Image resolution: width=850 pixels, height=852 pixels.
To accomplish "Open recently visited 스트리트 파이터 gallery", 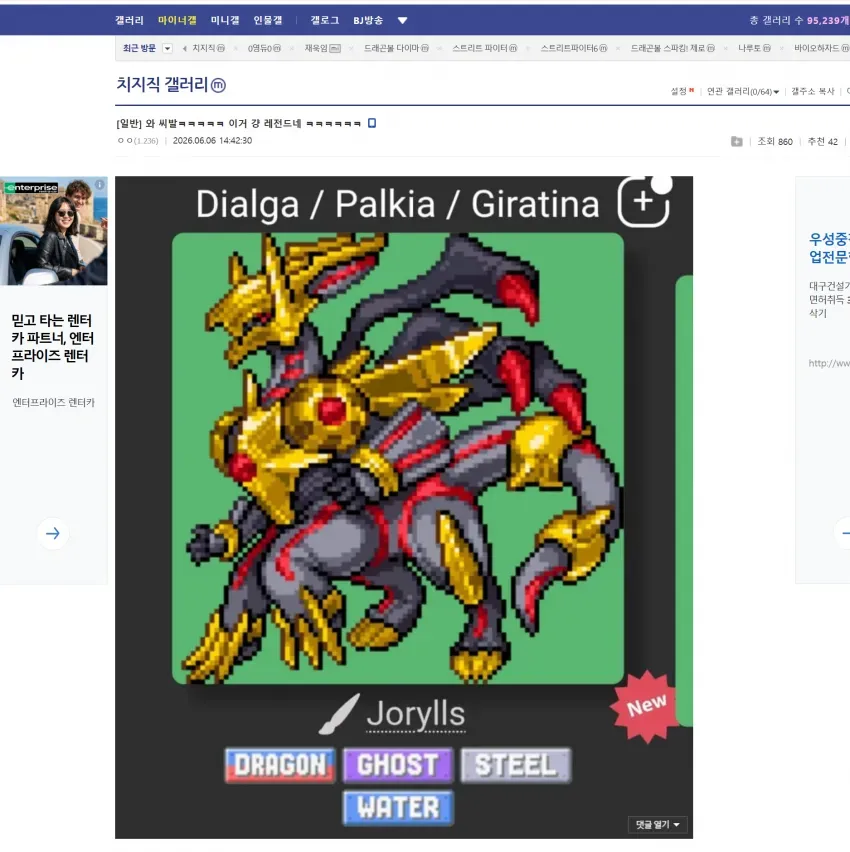I will (x=485, y=48).
